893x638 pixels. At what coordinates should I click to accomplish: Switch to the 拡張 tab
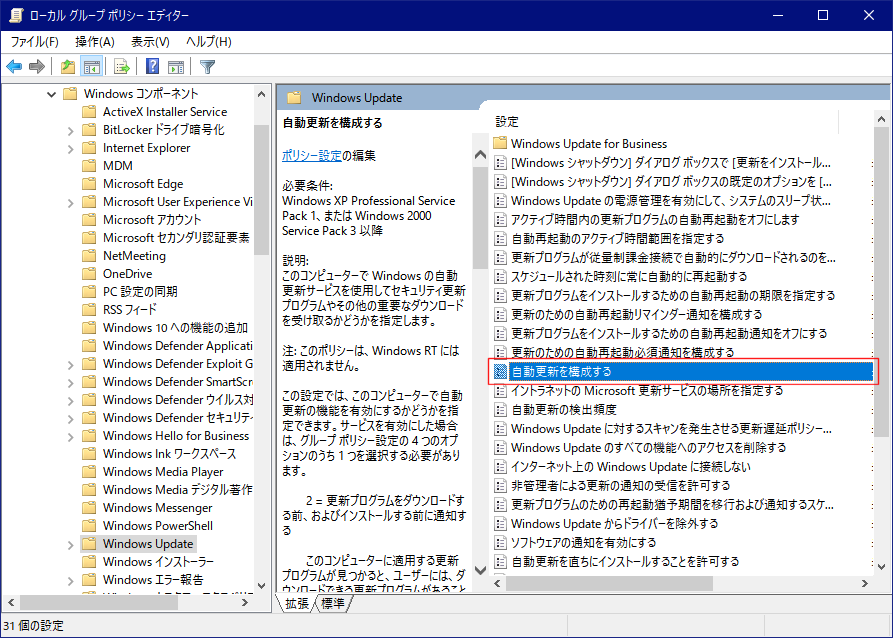pos(297,603)
